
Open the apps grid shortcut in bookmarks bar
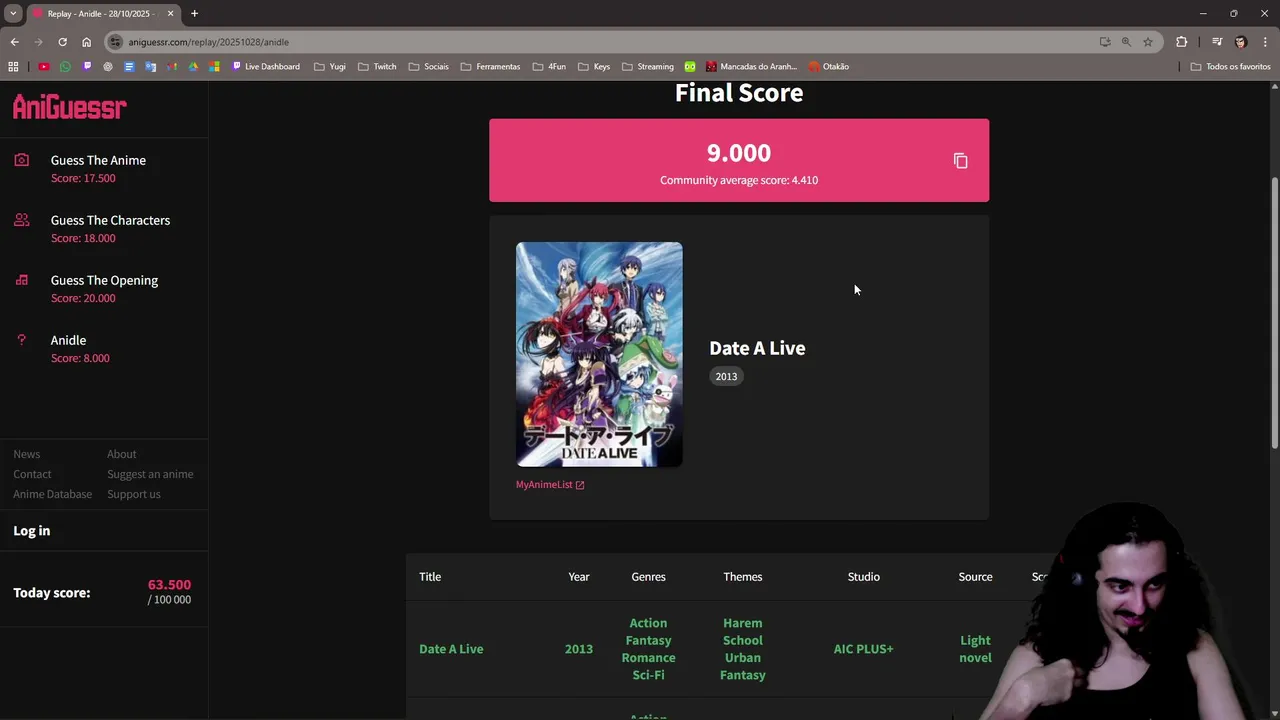point(13,66)
